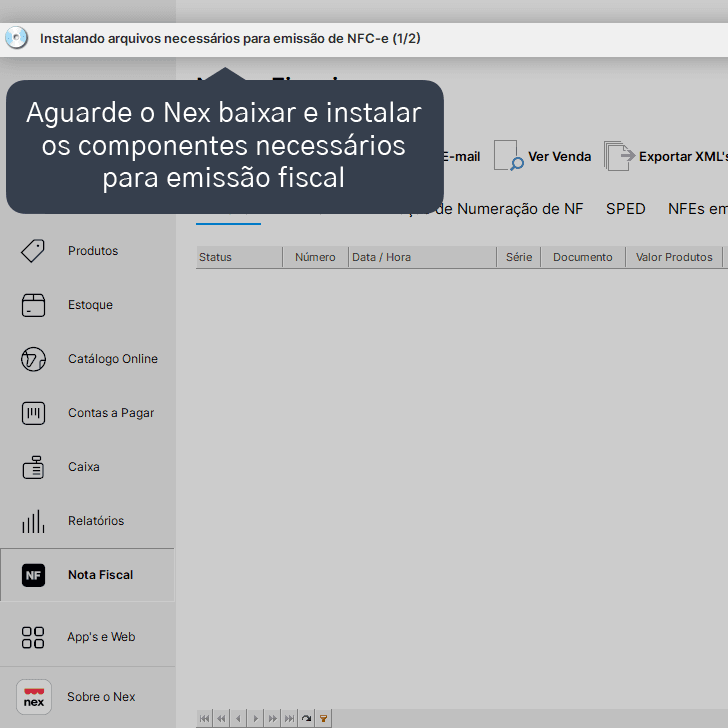Sort by the Documento column header
The height and width of the screenshot is (728, 728).
[x=583, y=257]
